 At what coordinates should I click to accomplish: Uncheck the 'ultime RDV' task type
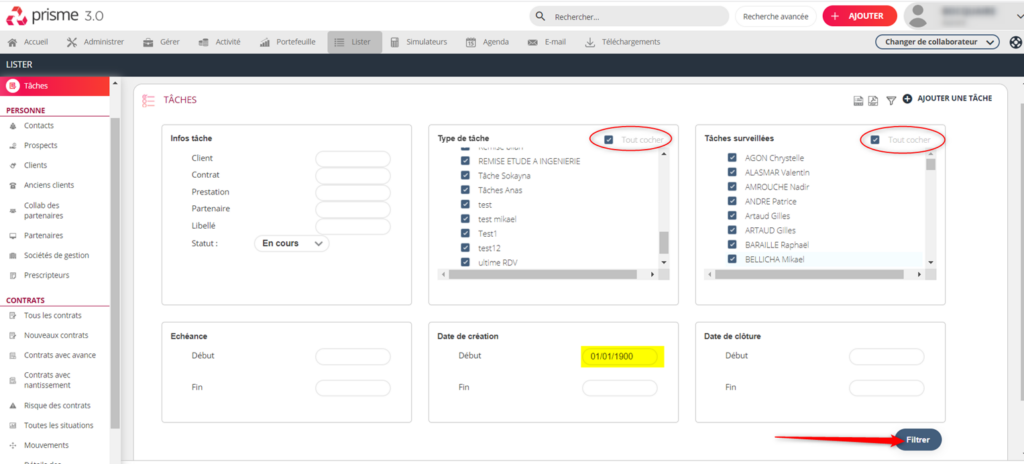(x=465, y=263)
